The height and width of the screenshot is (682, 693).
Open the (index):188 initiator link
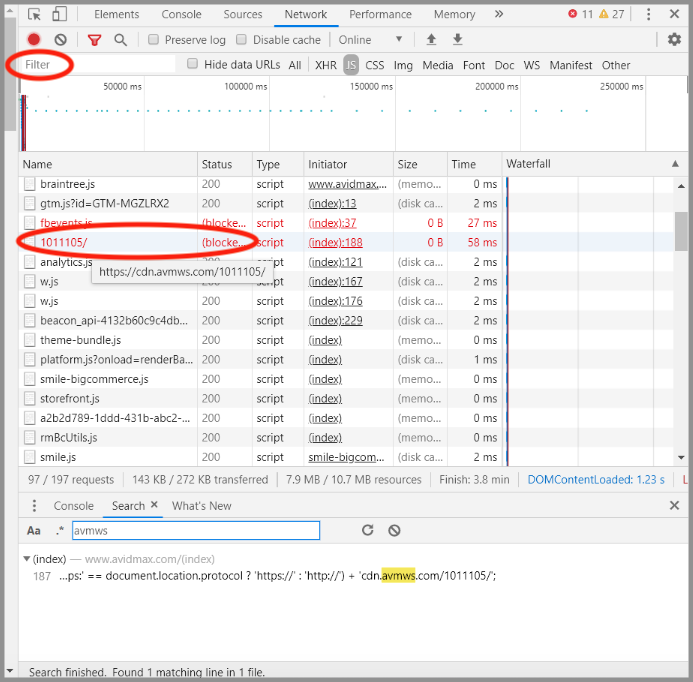click(x=335, y=242)
